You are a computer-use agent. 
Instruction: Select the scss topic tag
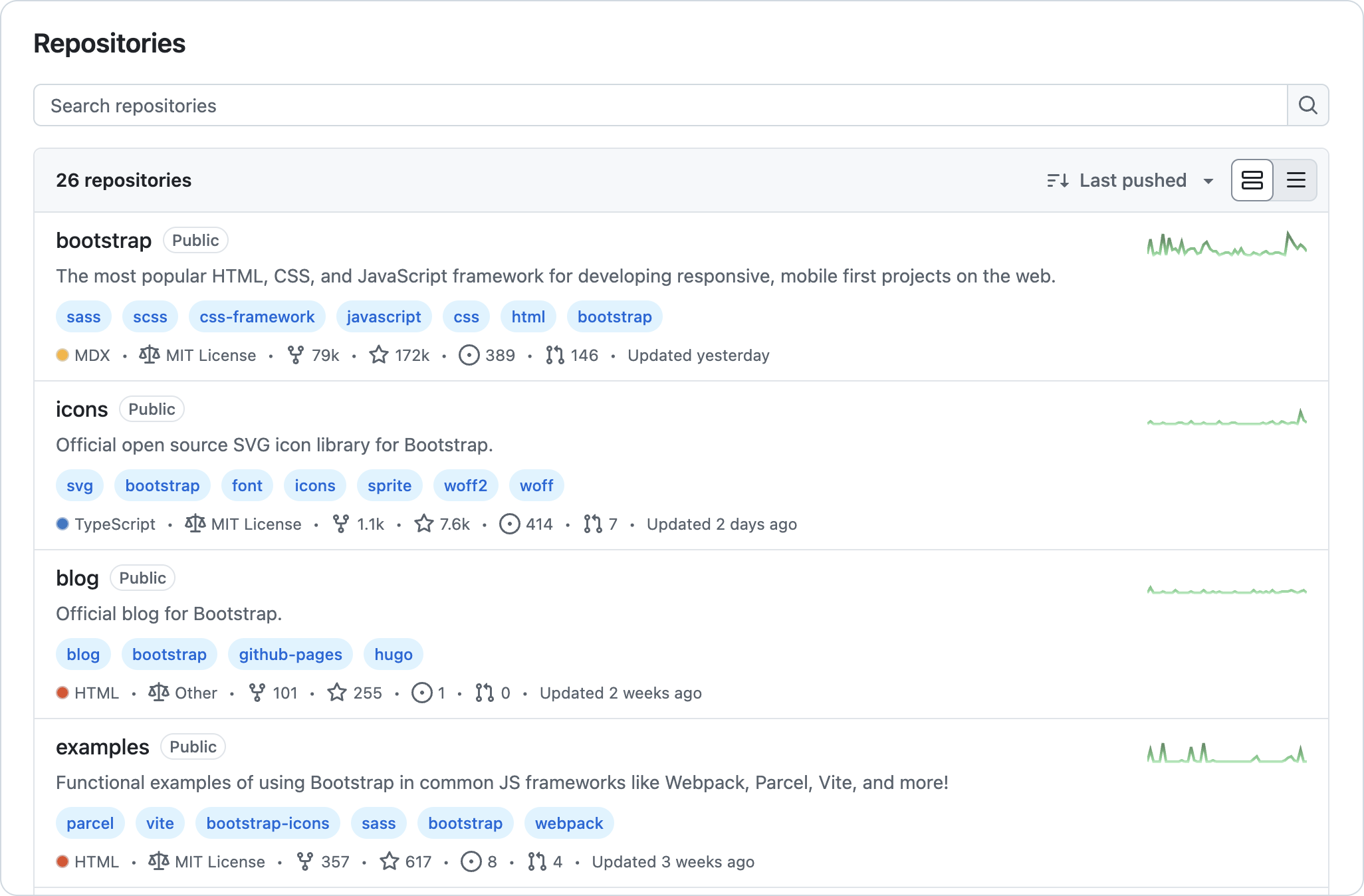[150, 316]
